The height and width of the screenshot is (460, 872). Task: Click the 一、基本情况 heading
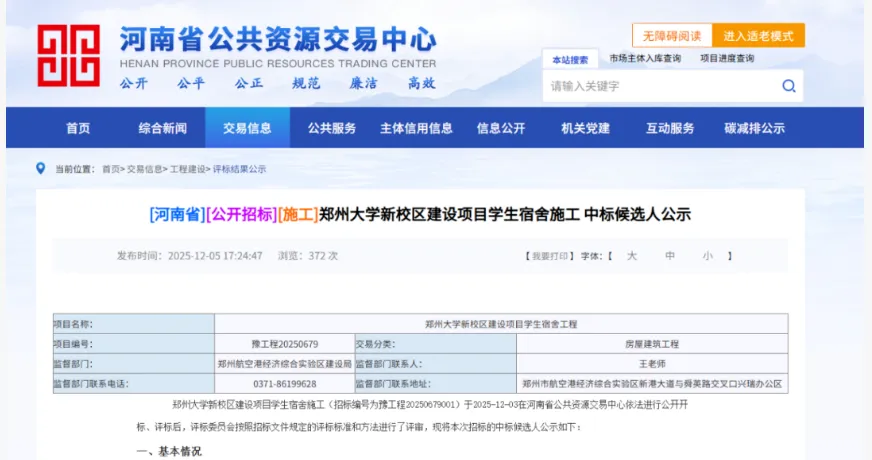pyautogui.click(x=169, y=452)
